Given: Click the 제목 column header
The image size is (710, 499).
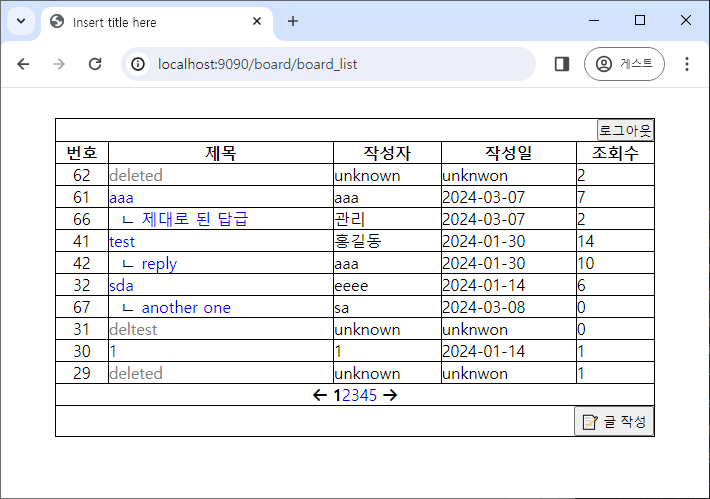Looking at the screenshot, I should click(221, 153).
